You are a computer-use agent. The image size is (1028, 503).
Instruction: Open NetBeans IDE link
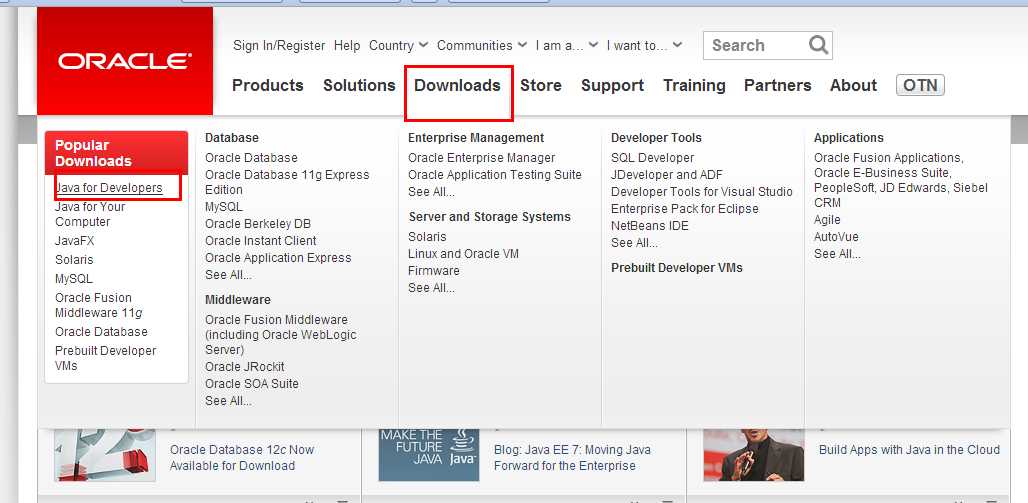point(650,226)
